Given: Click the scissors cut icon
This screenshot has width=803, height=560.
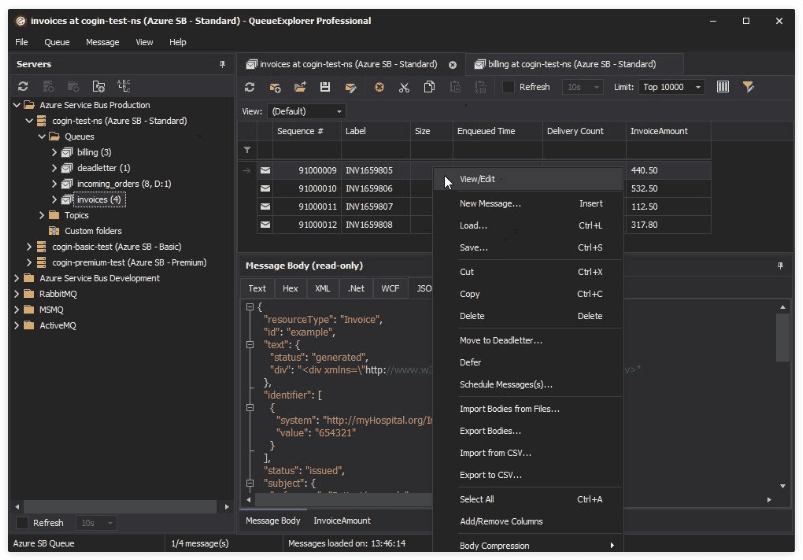Looking at the screenshot, I should tap(404, 87).
